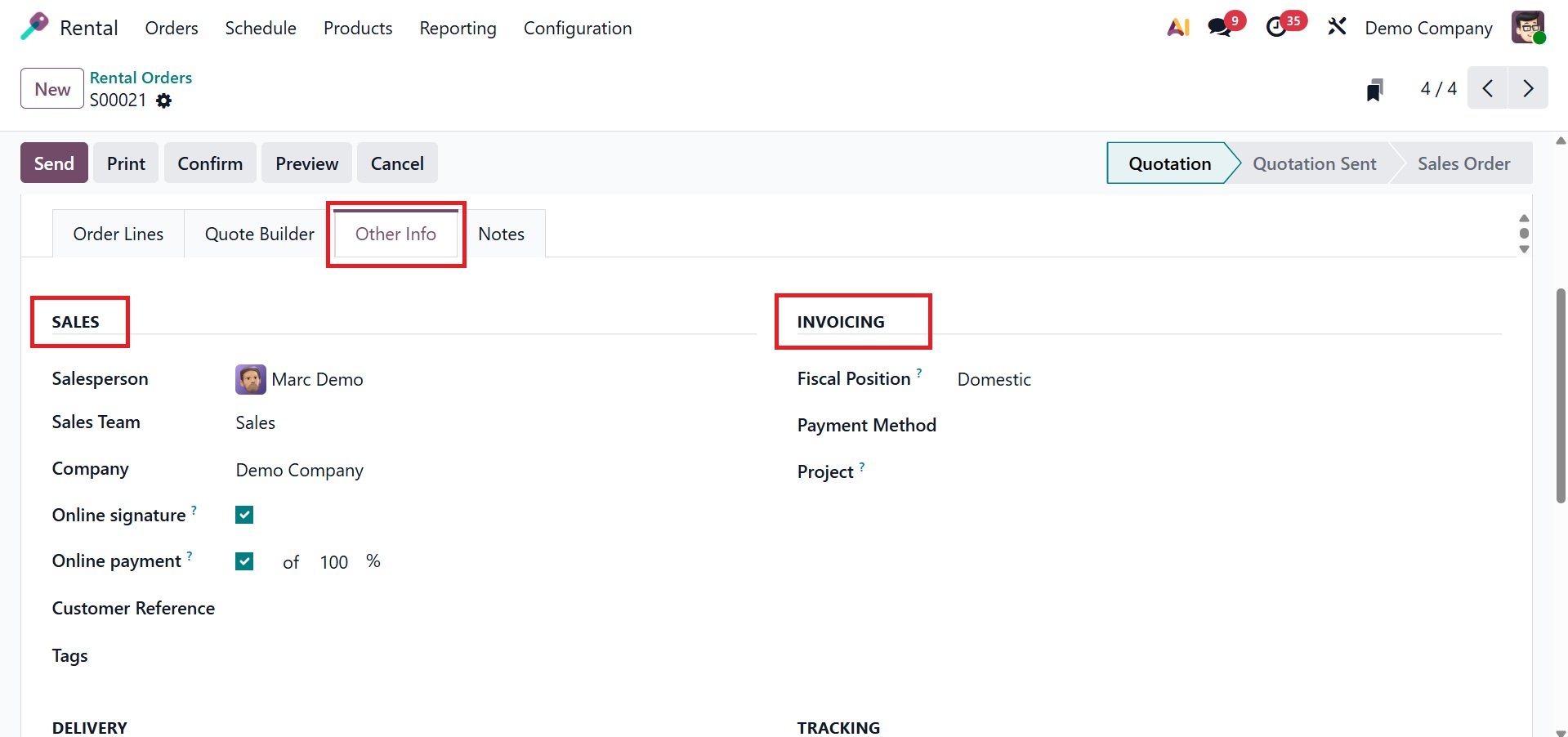Open the Configuration menu
Screen dimensions: 1568x737
tap(577, 28)
